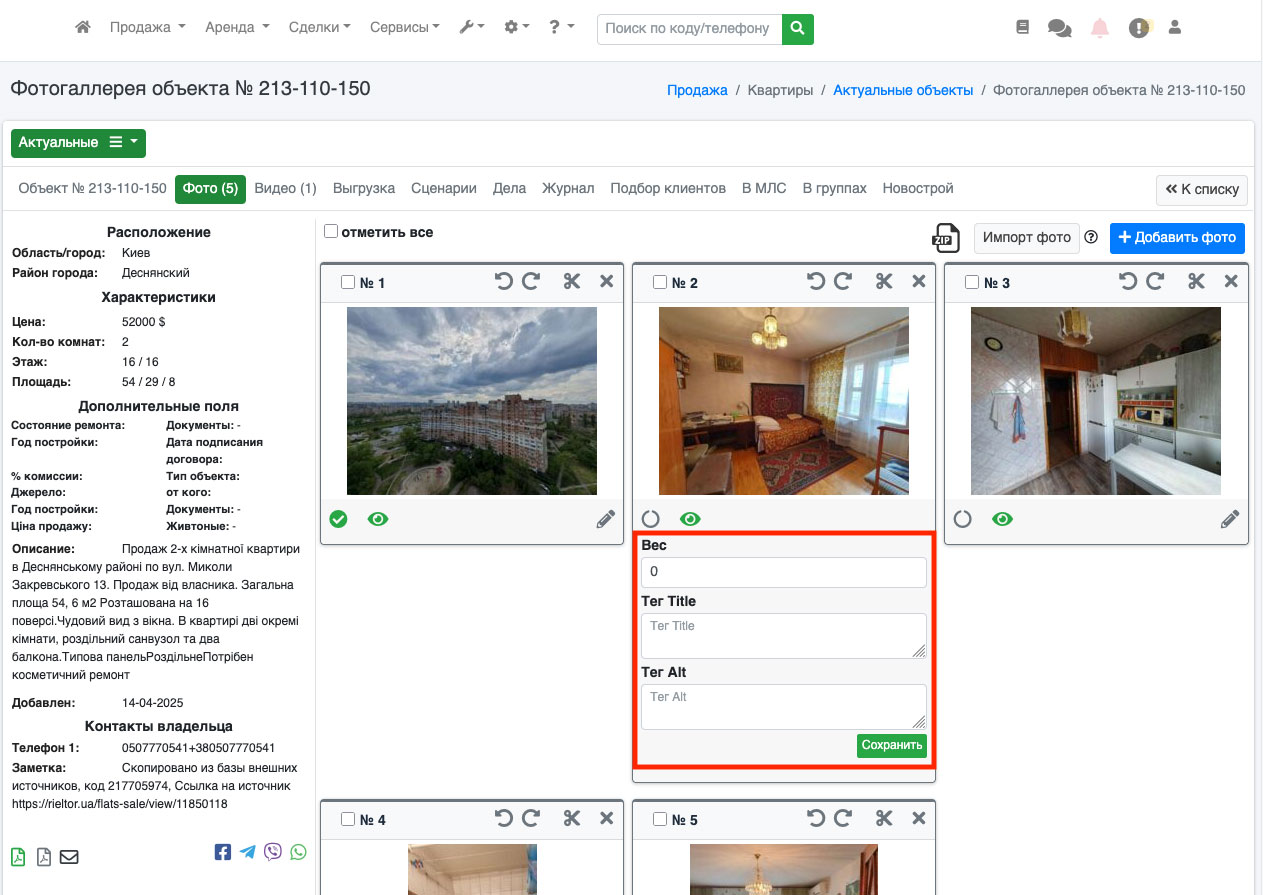
Task: Click the ZIP download icon
Action: (945, 238)
